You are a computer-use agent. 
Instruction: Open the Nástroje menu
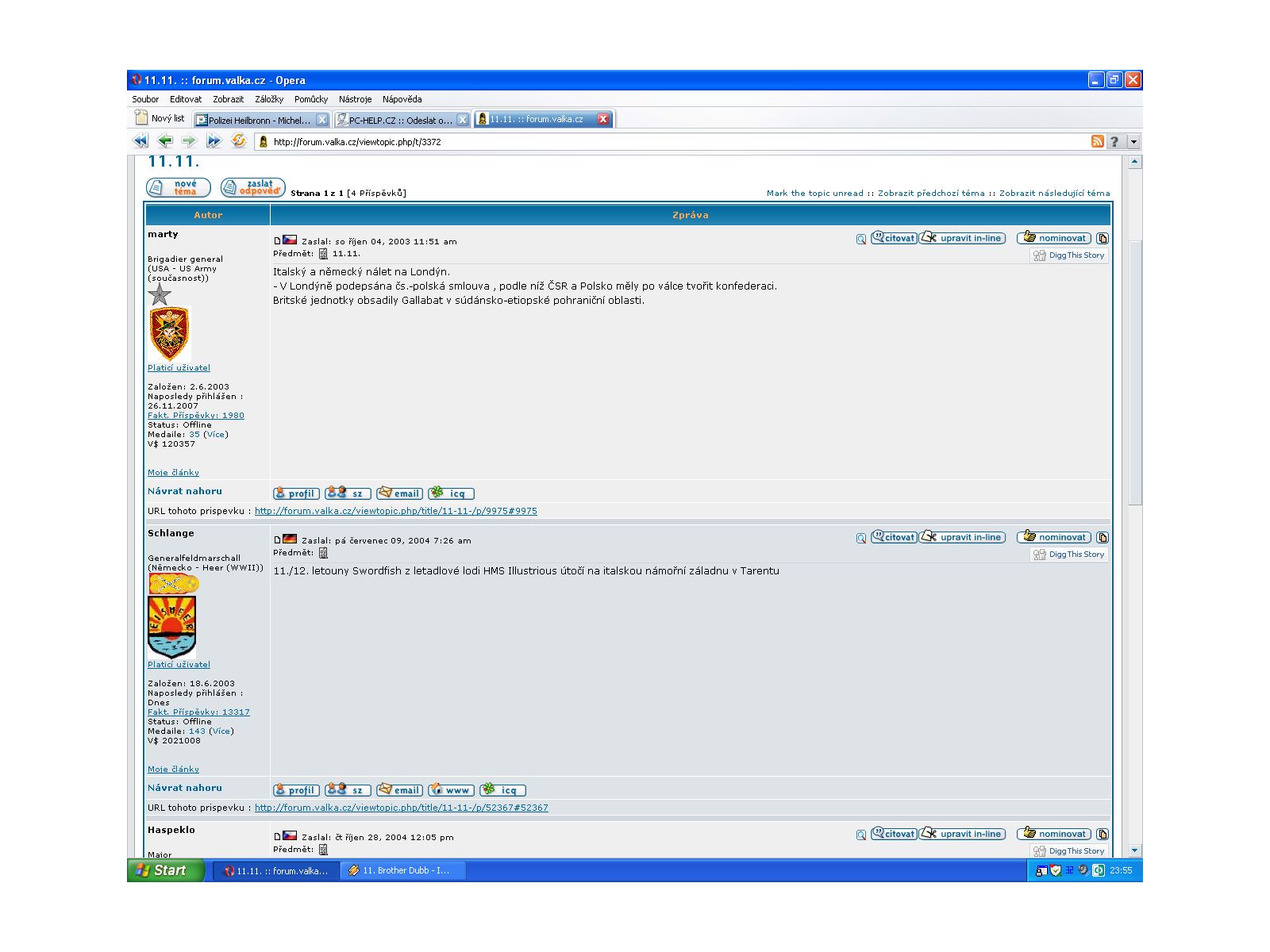pos(355,99)
